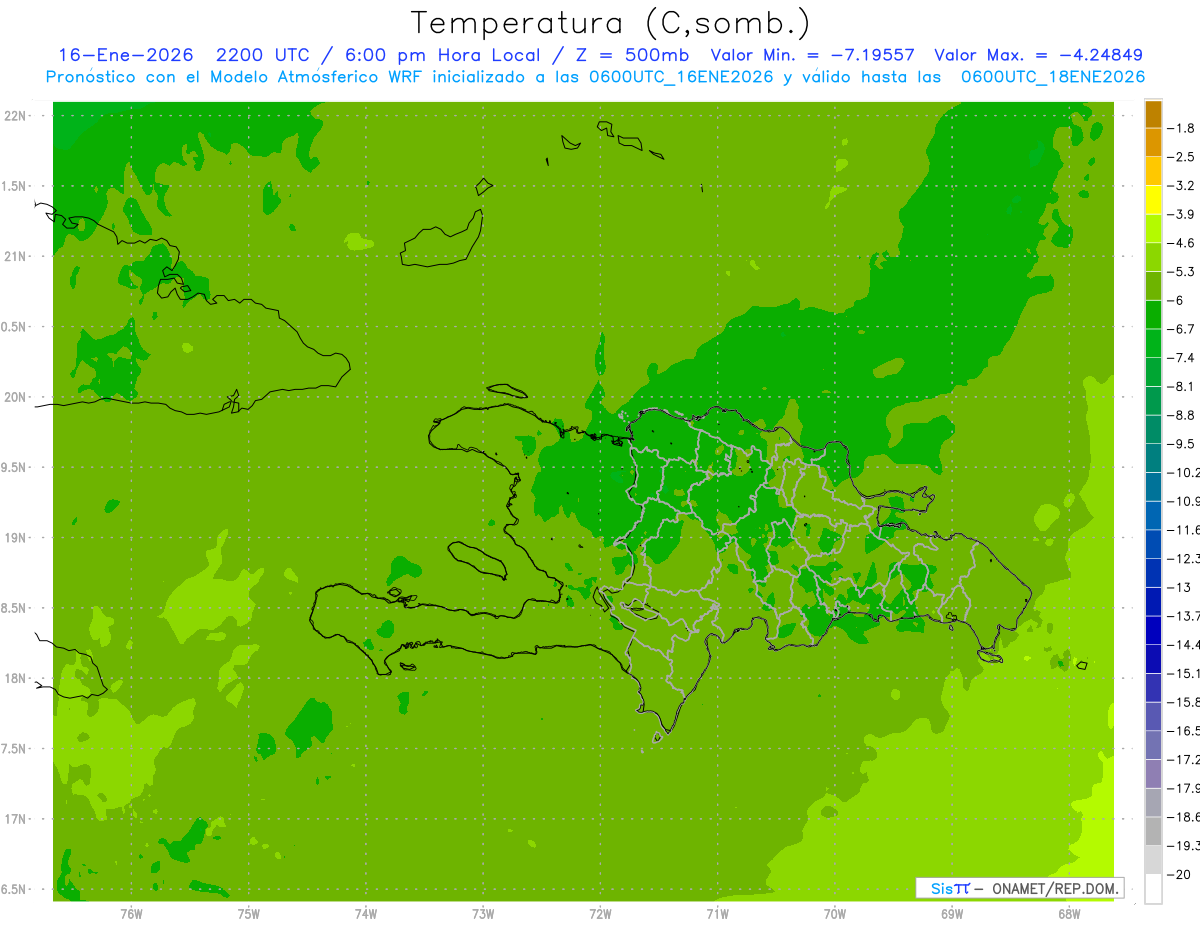Click the "72W" longitude axis label

(x=600, y=914)
